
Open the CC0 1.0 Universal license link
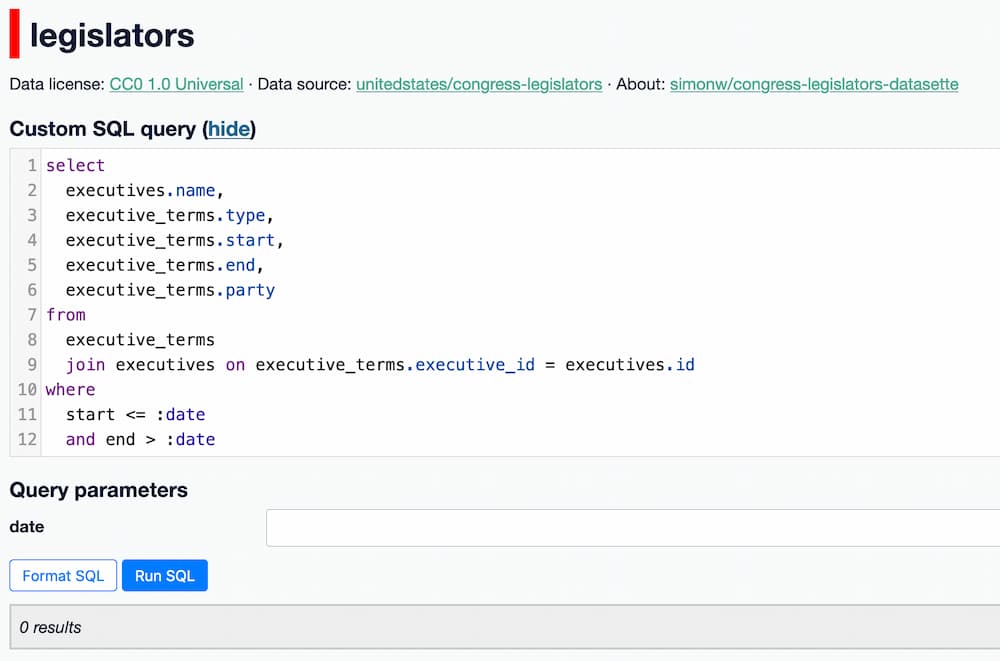[176, 84]
